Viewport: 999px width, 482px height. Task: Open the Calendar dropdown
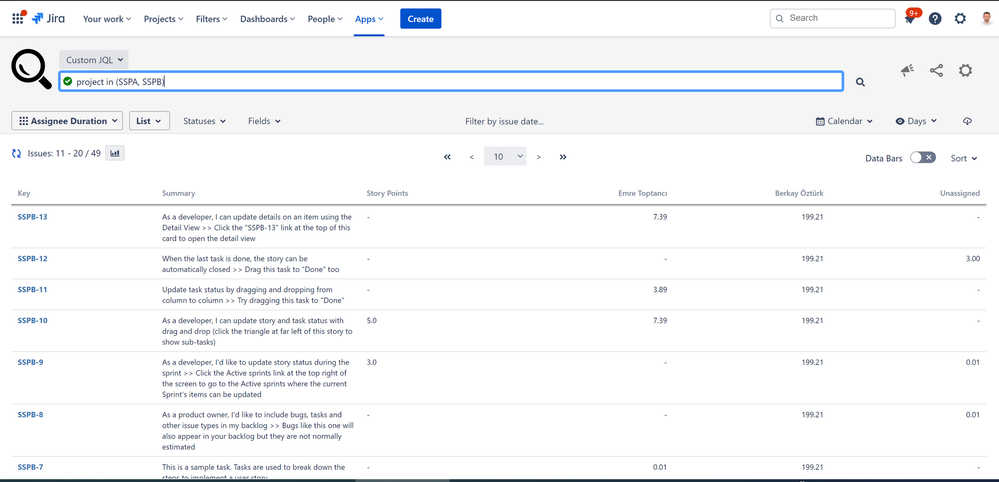tap(844, 121)
